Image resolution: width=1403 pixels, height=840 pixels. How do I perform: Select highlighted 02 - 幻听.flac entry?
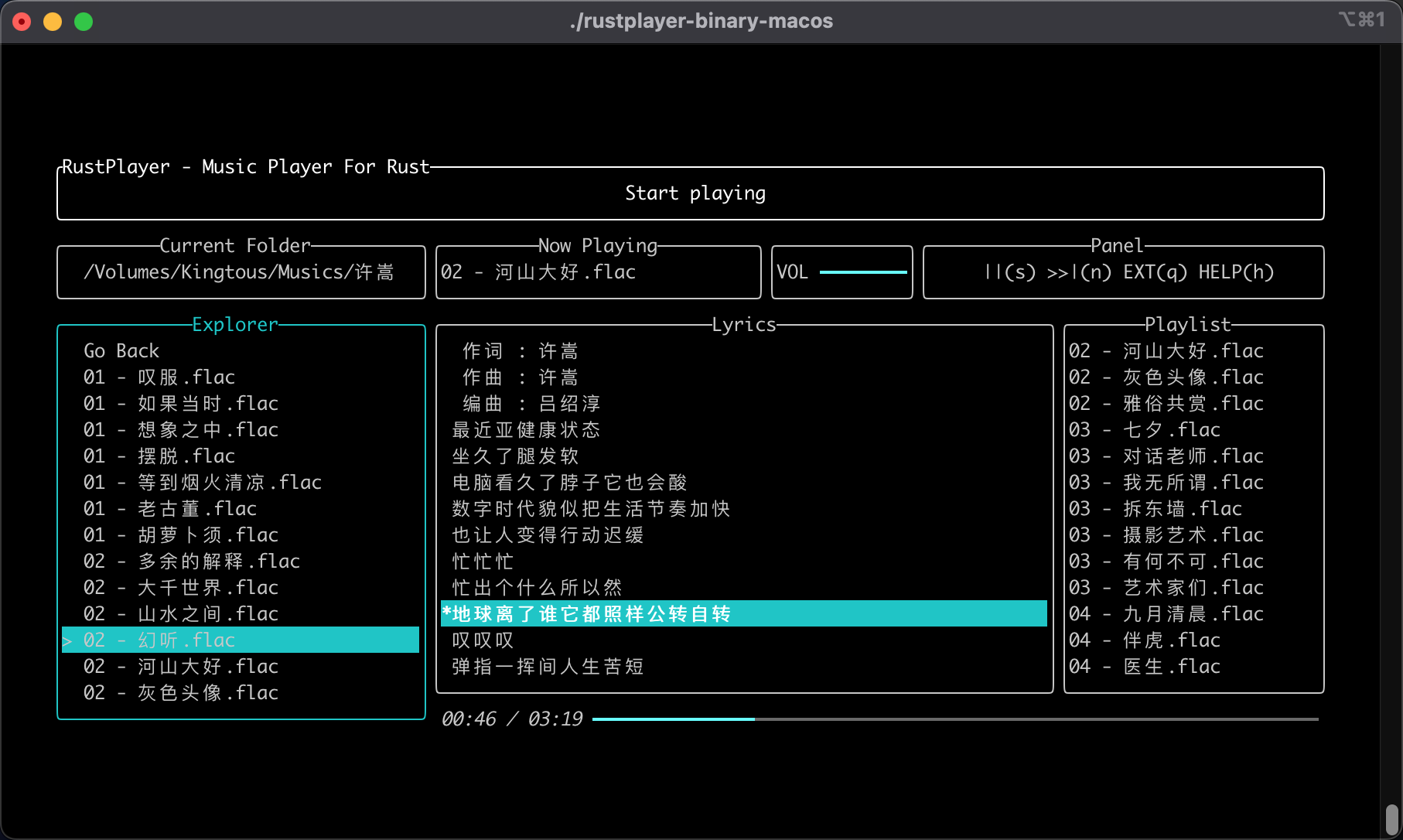coord(159,640)
